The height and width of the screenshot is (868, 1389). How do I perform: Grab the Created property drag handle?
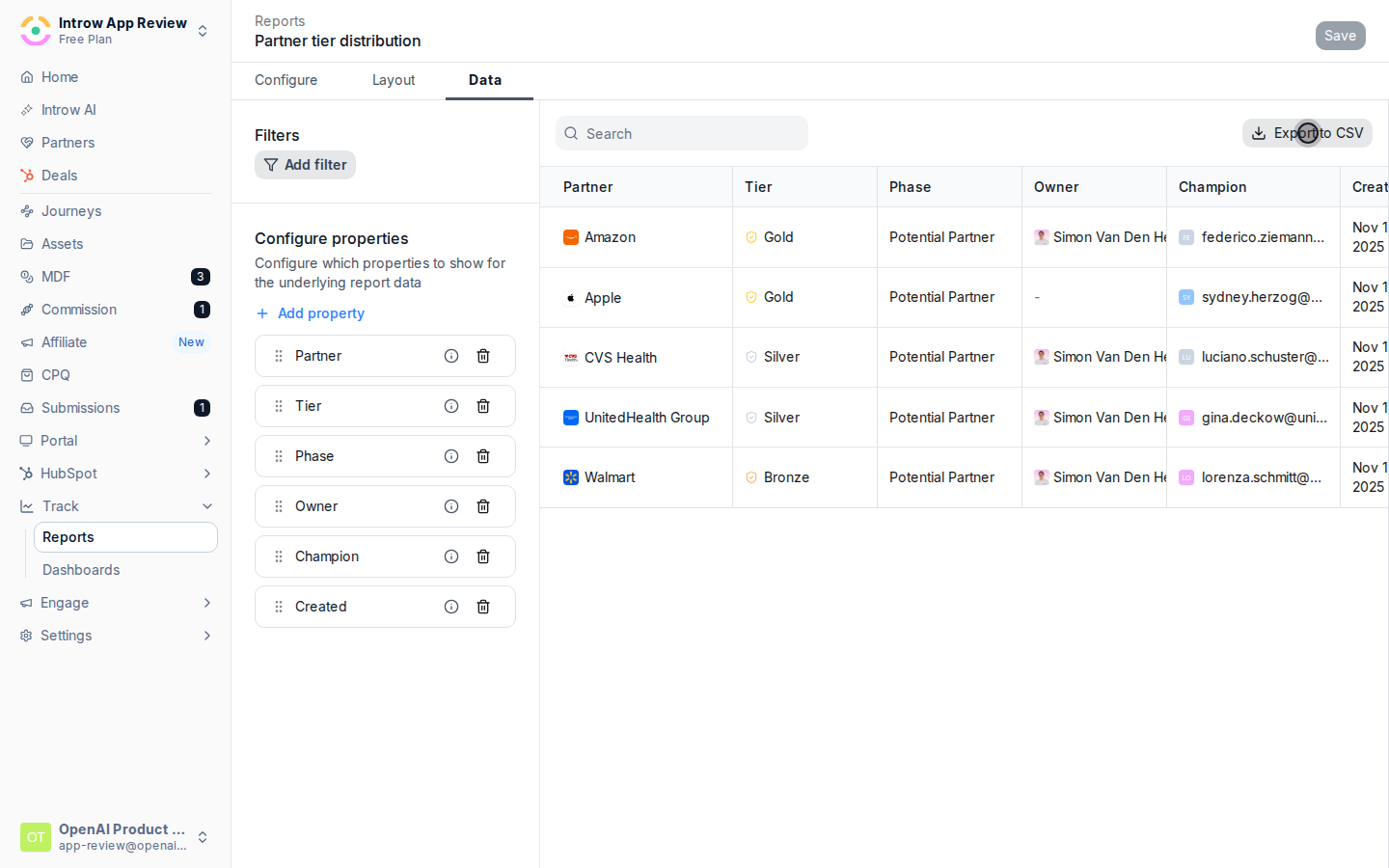[x=279, y=607]
